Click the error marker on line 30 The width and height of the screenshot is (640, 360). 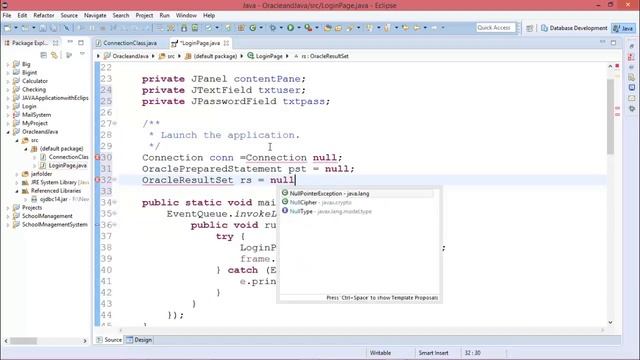point(98,158)
